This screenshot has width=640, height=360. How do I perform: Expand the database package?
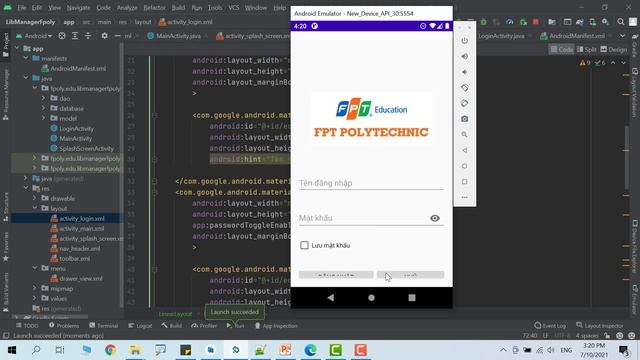(x=43, y=108)
